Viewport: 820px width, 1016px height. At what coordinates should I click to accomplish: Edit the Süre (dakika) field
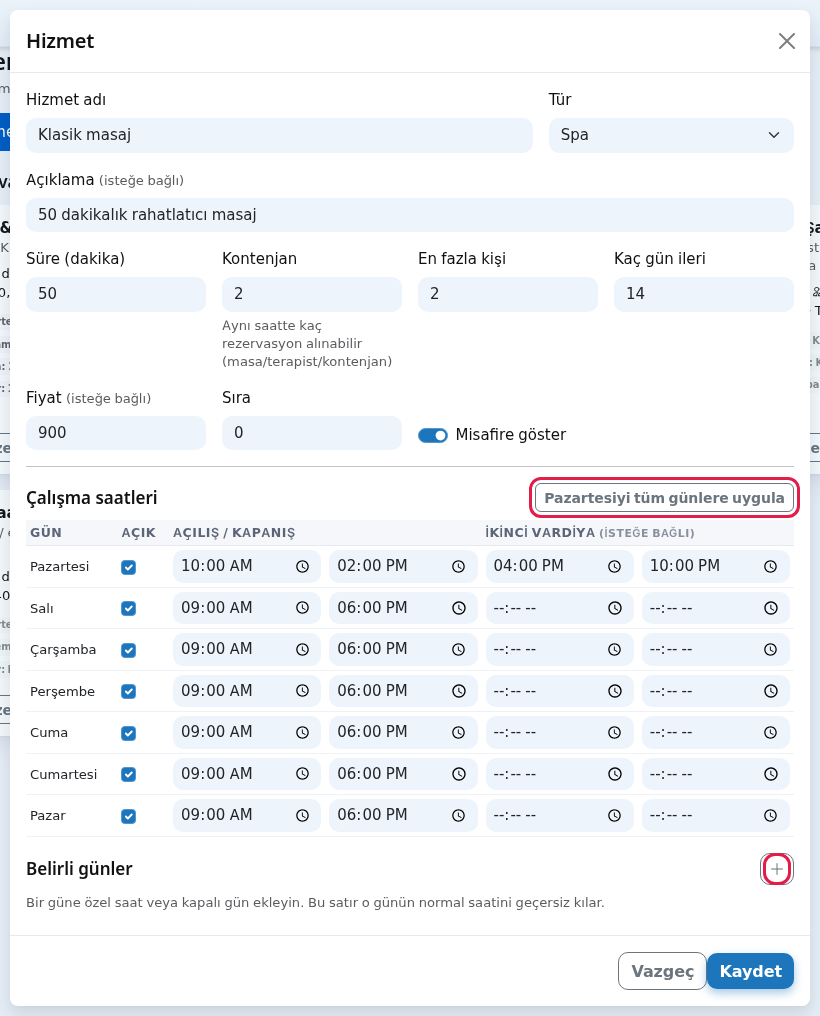116,294
